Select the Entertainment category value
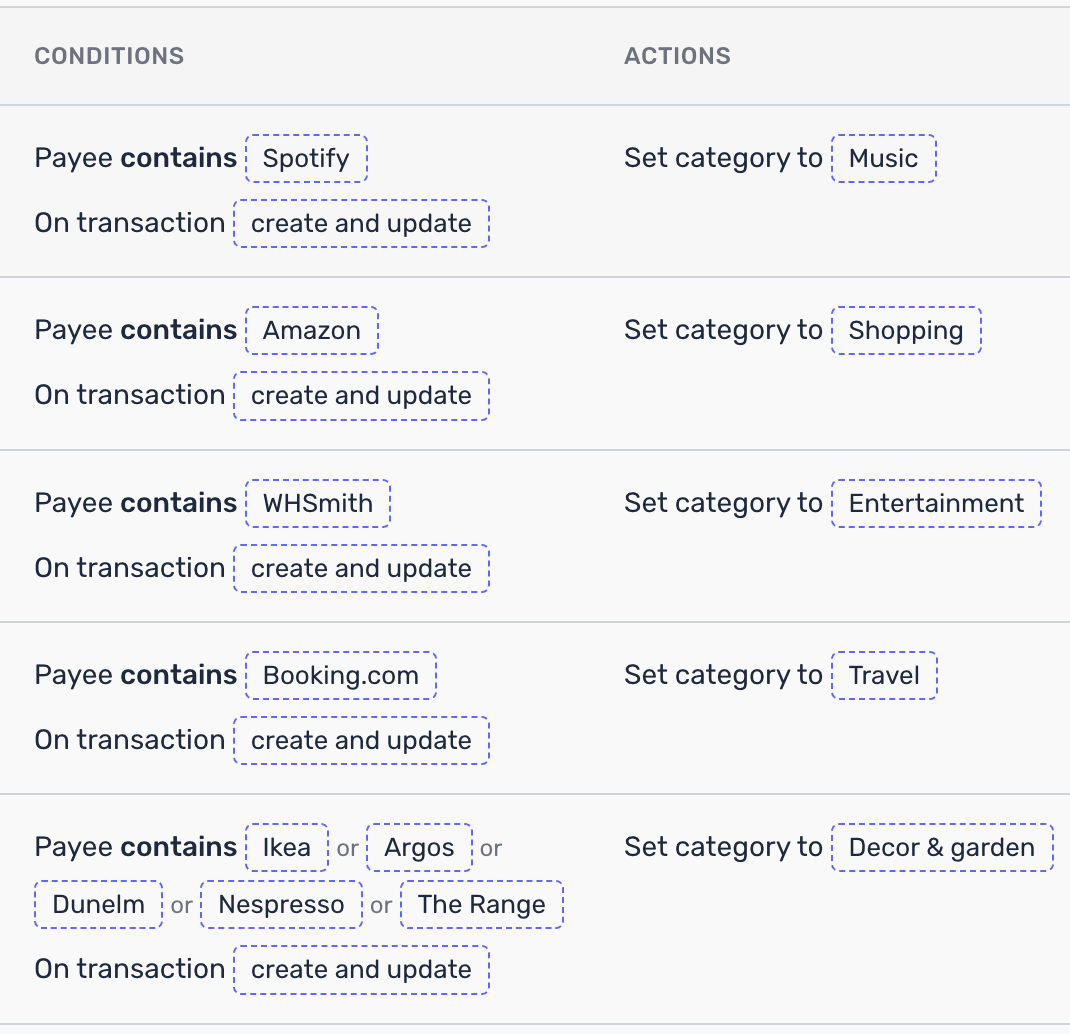Viewport: 1070px width, 1034px height. coord(936,503)
